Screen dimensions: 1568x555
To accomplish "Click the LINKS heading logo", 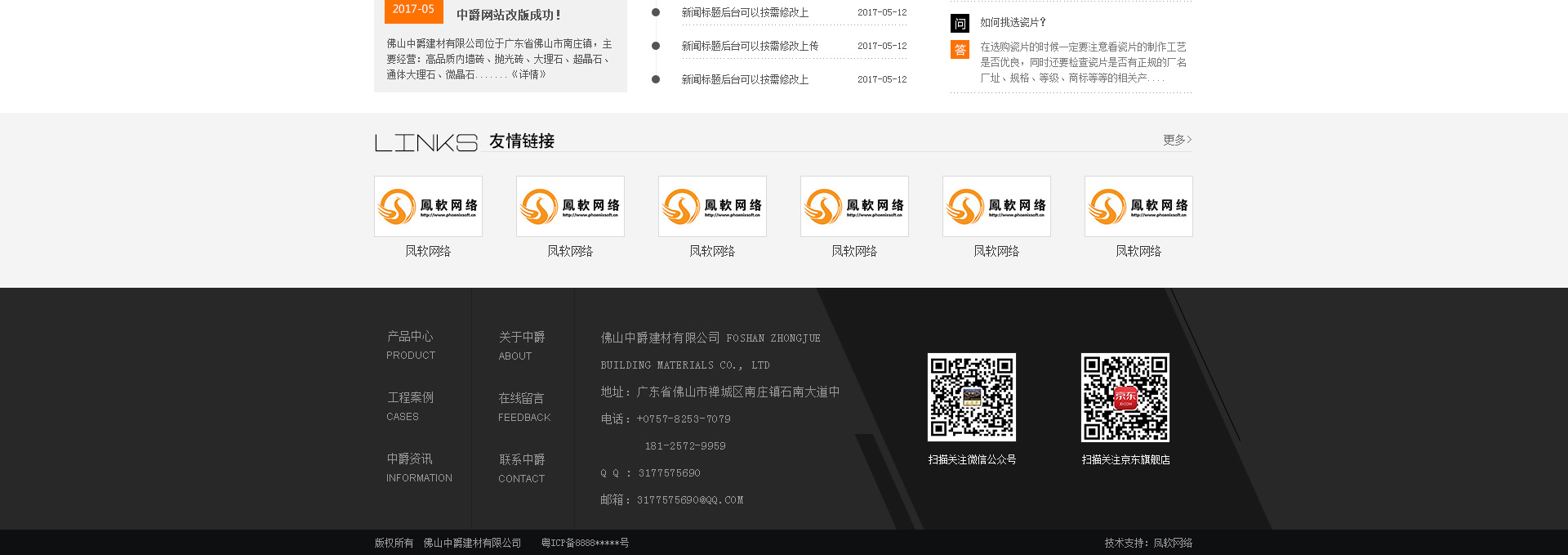I will click(425, 143).
